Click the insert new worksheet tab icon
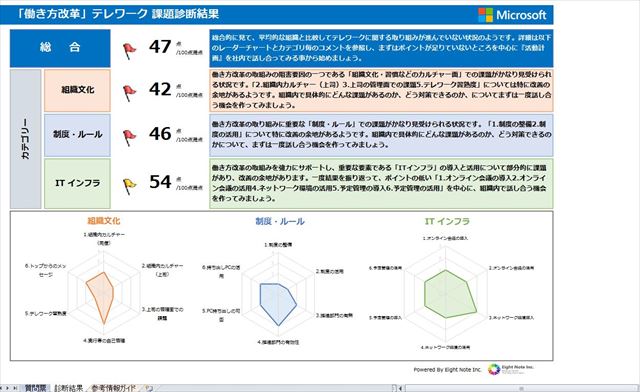Image resolution: width=640 pixels, height=392 pixels. click(149, 388)
